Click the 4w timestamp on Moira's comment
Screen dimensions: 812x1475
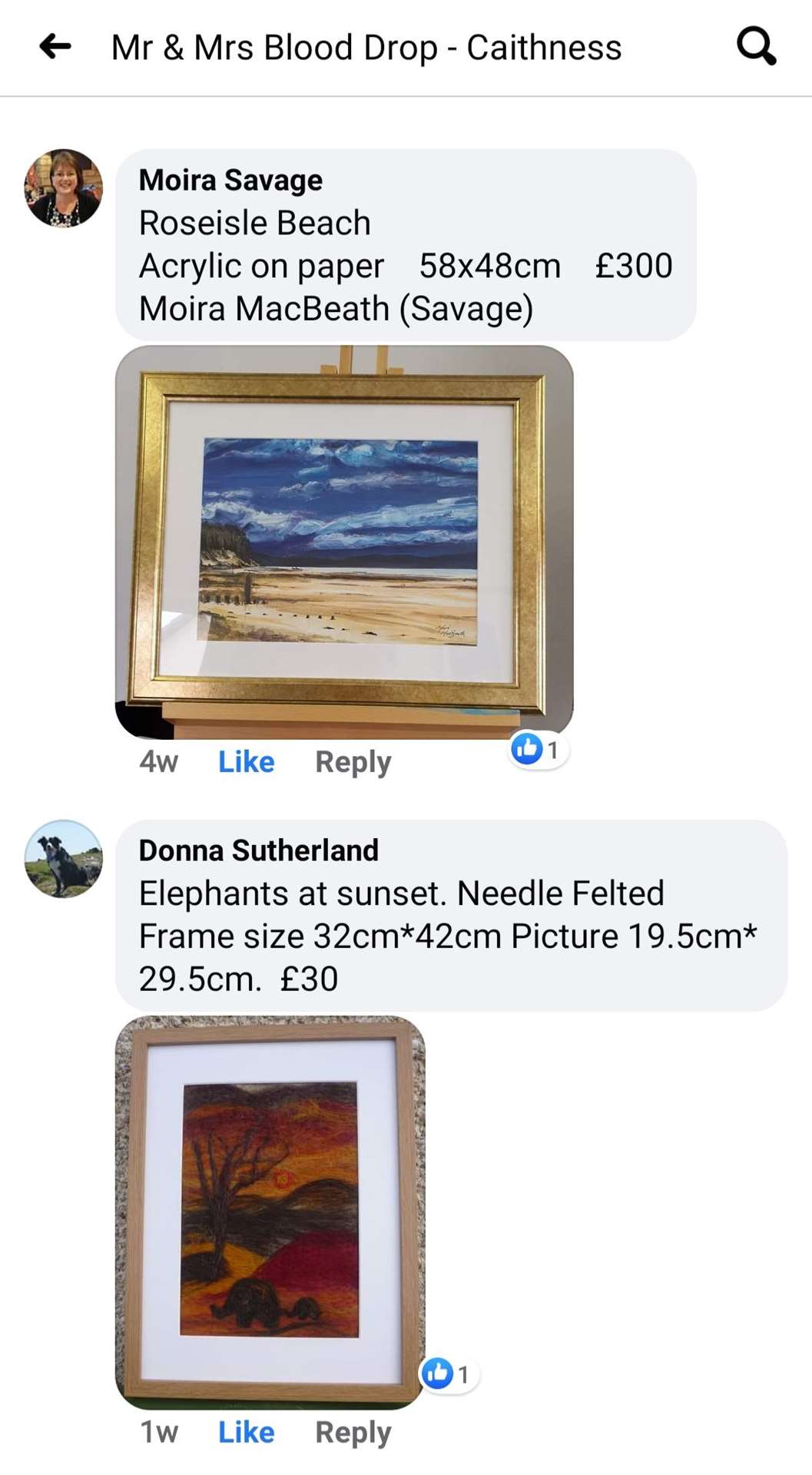click(x=159, y=761)
